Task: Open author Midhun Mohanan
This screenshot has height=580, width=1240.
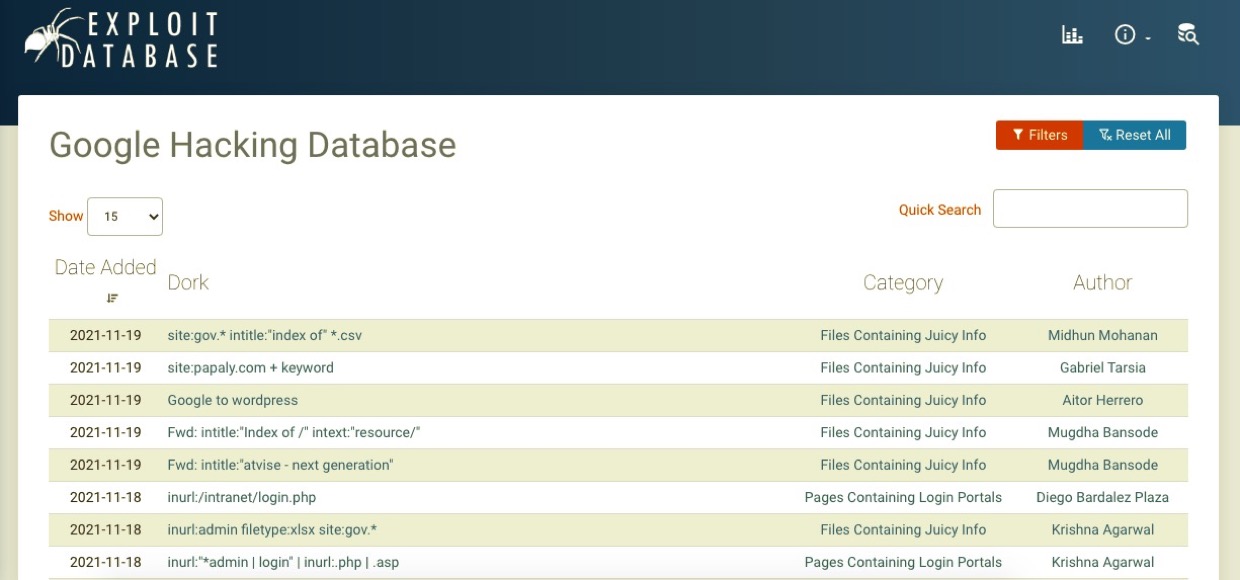Action: tap(1102, 335)
